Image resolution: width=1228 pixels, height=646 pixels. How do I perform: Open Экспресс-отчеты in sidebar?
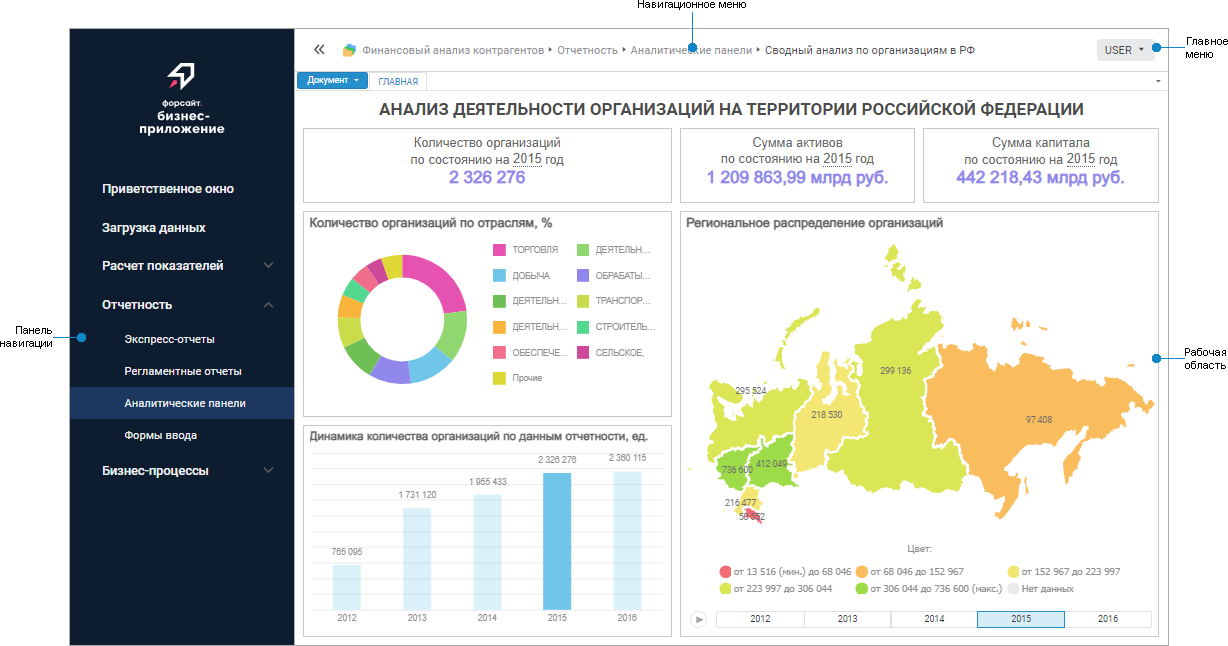(x=169, y=339)
